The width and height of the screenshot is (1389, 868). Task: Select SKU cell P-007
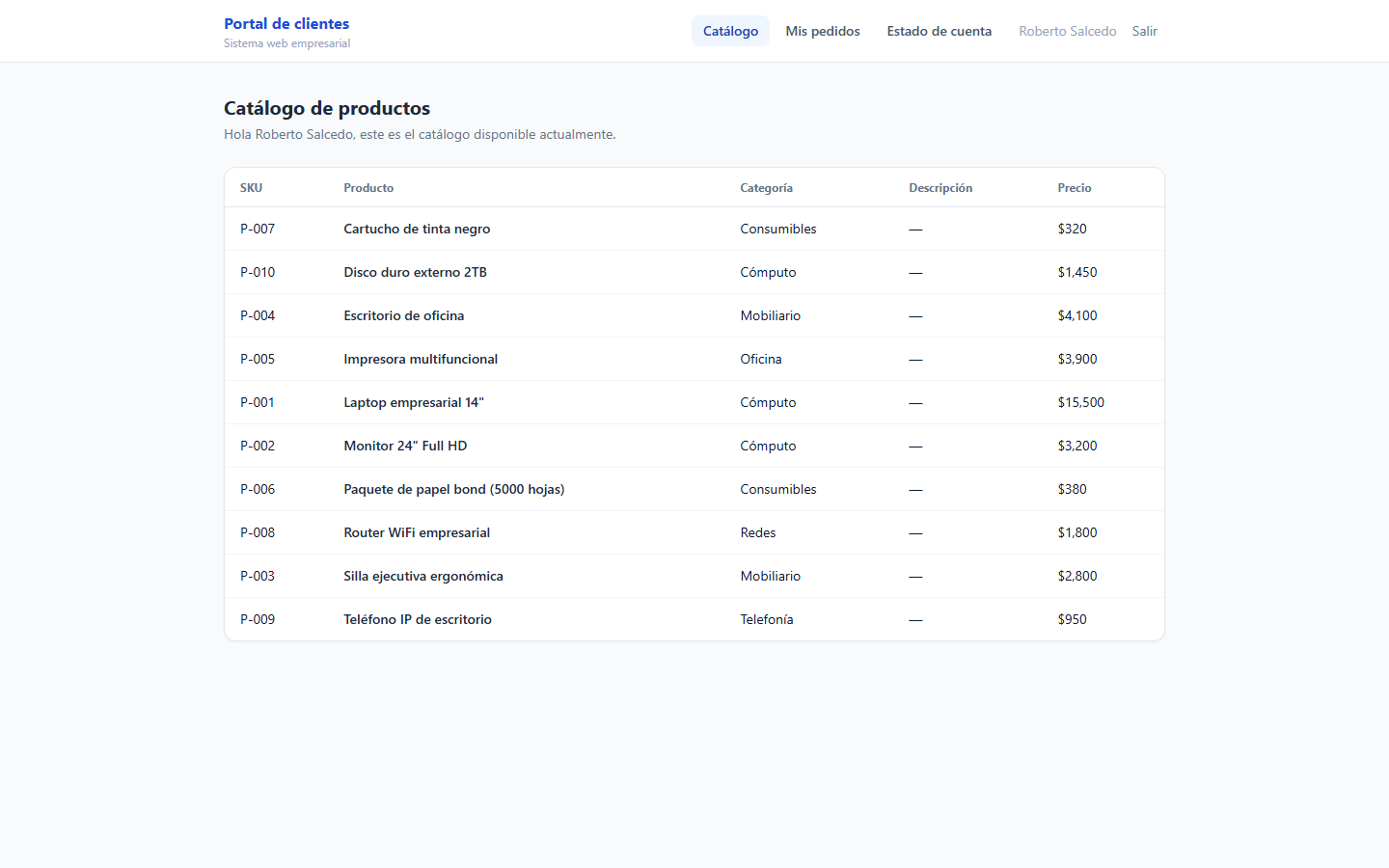(258, 229)
